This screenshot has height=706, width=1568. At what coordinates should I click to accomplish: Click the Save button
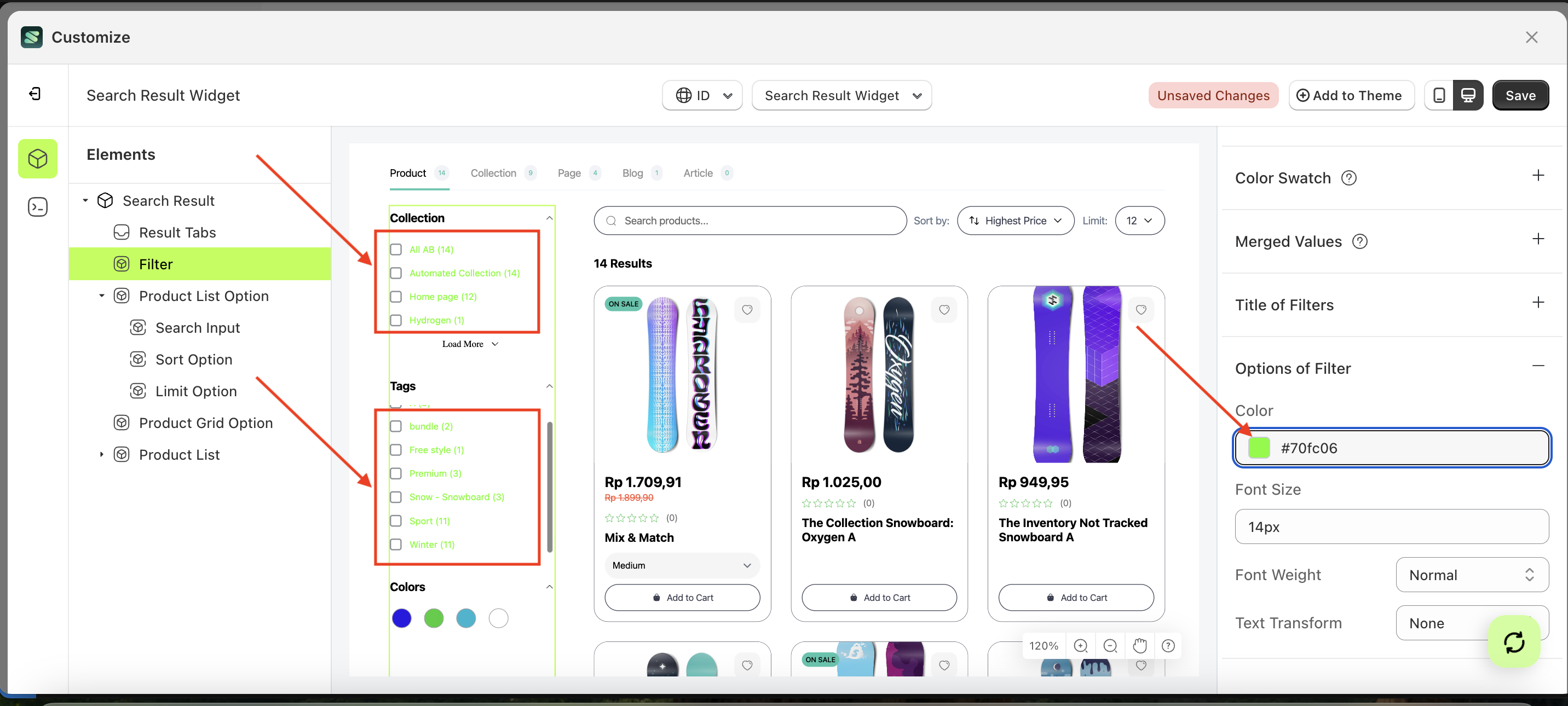pyautogui.click(x=1520, y=95)
